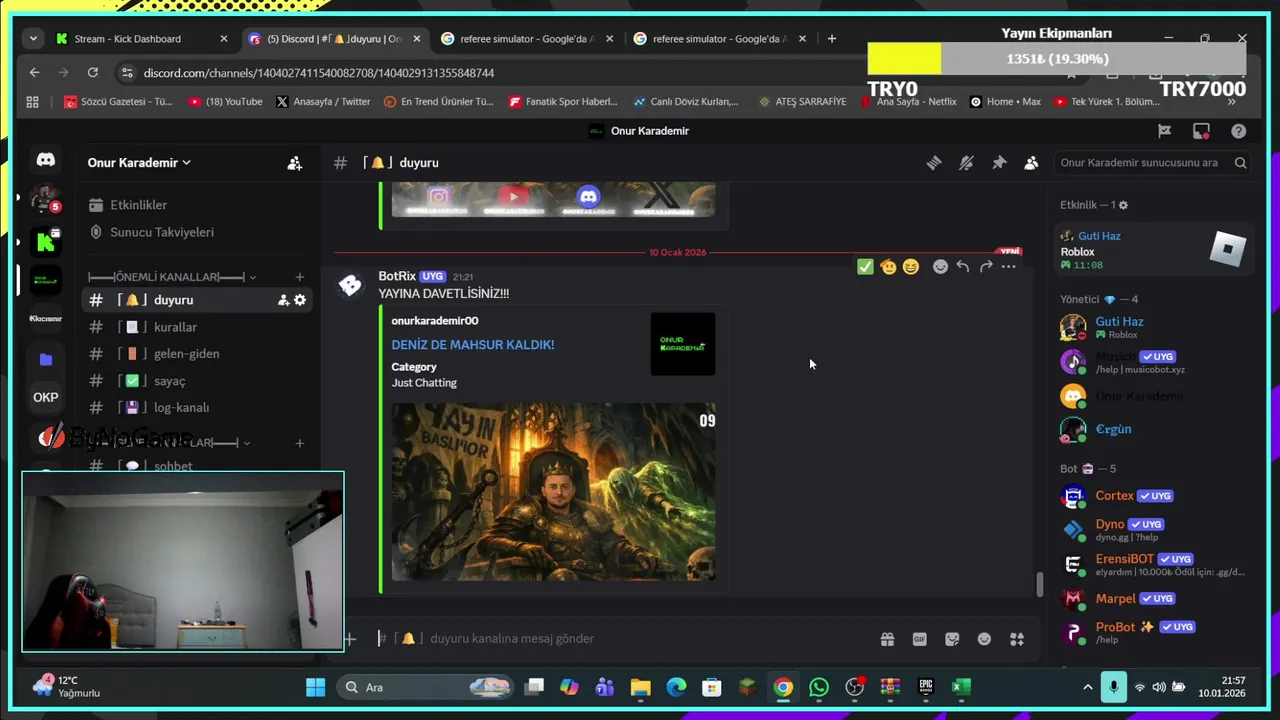The image size is (1280, 720).
Task: Open the server folder icon in sidebar
Action: coord(46,359)
